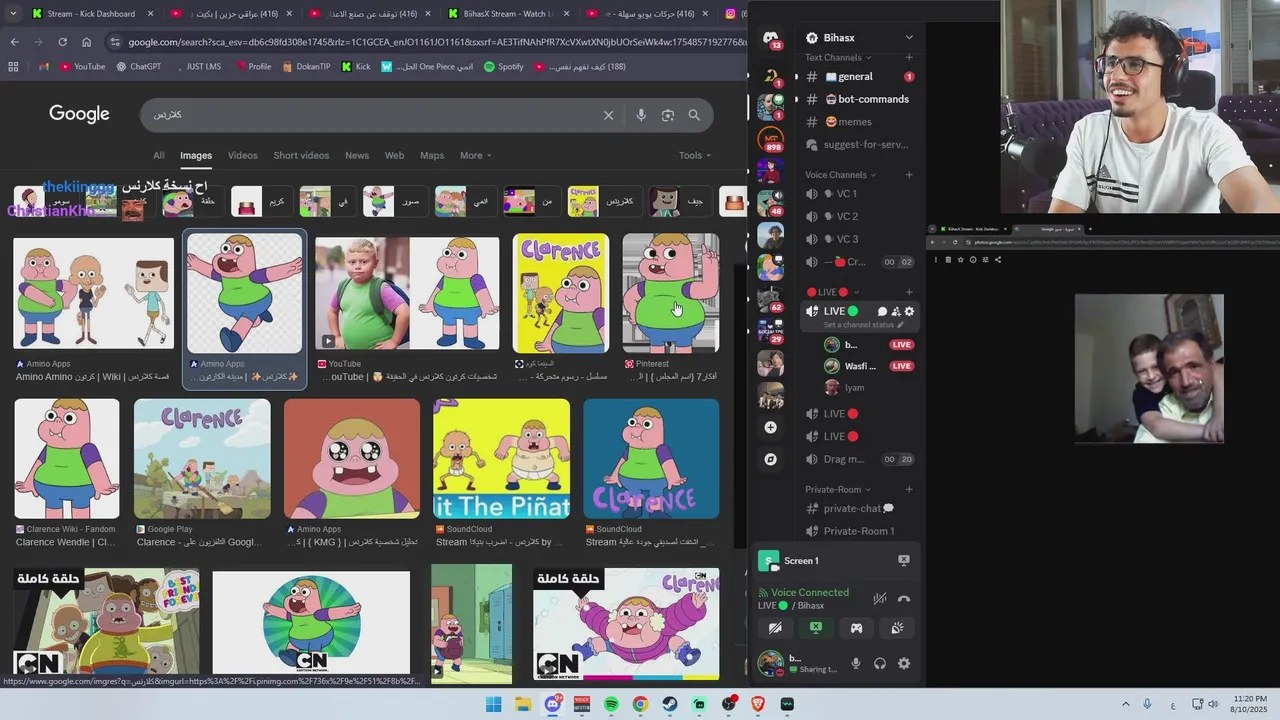The image size is (1280, 720).
Task: Collapse the Text Channels category
Action: click(838, 58)
